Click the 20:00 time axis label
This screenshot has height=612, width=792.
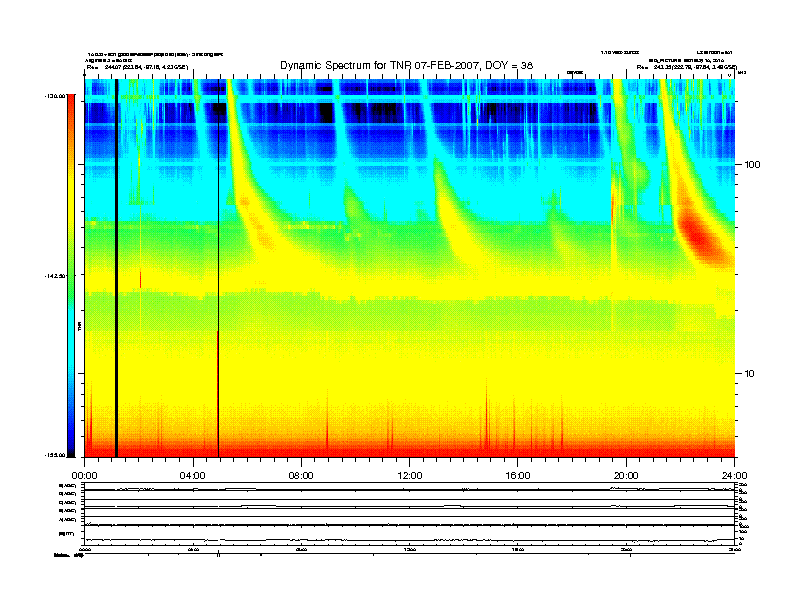(626, 476)
